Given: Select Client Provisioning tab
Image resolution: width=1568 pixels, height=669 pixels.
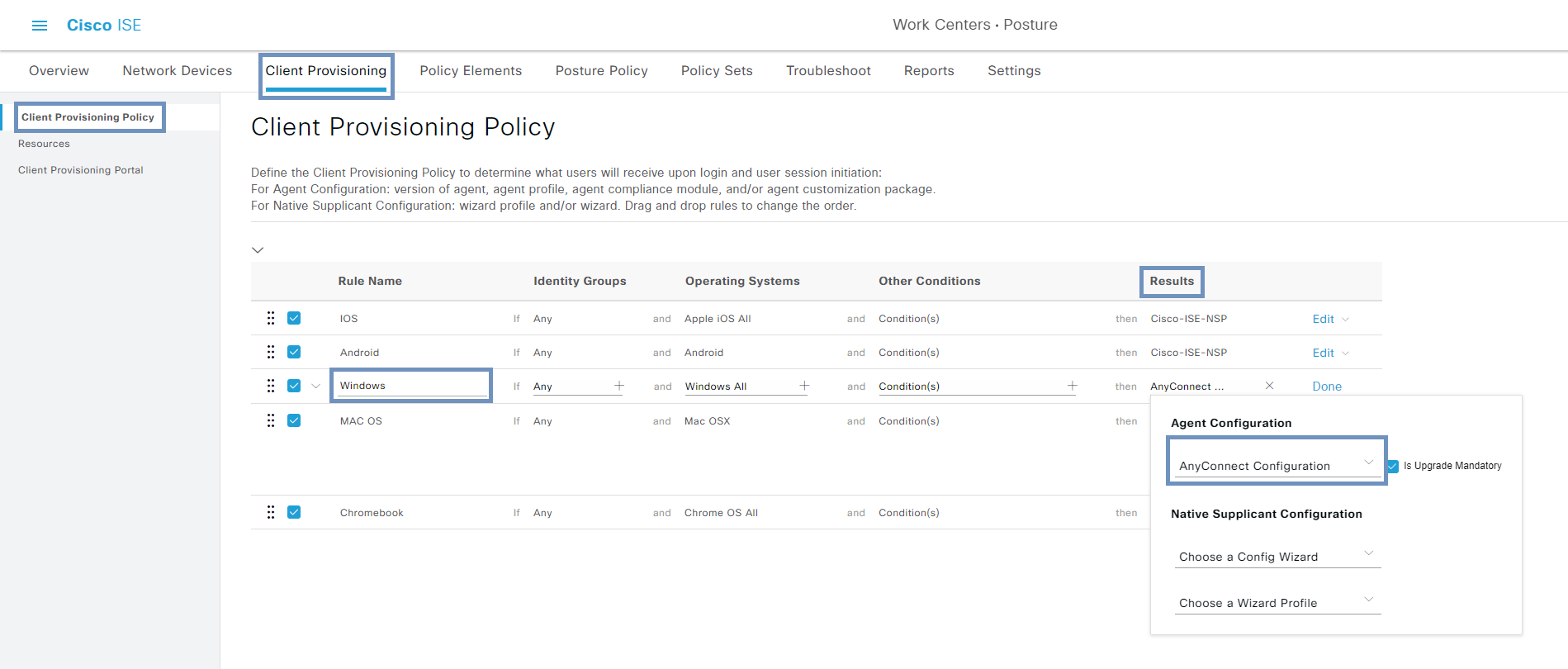Looking at the screenshot, I should coord(326,71).
